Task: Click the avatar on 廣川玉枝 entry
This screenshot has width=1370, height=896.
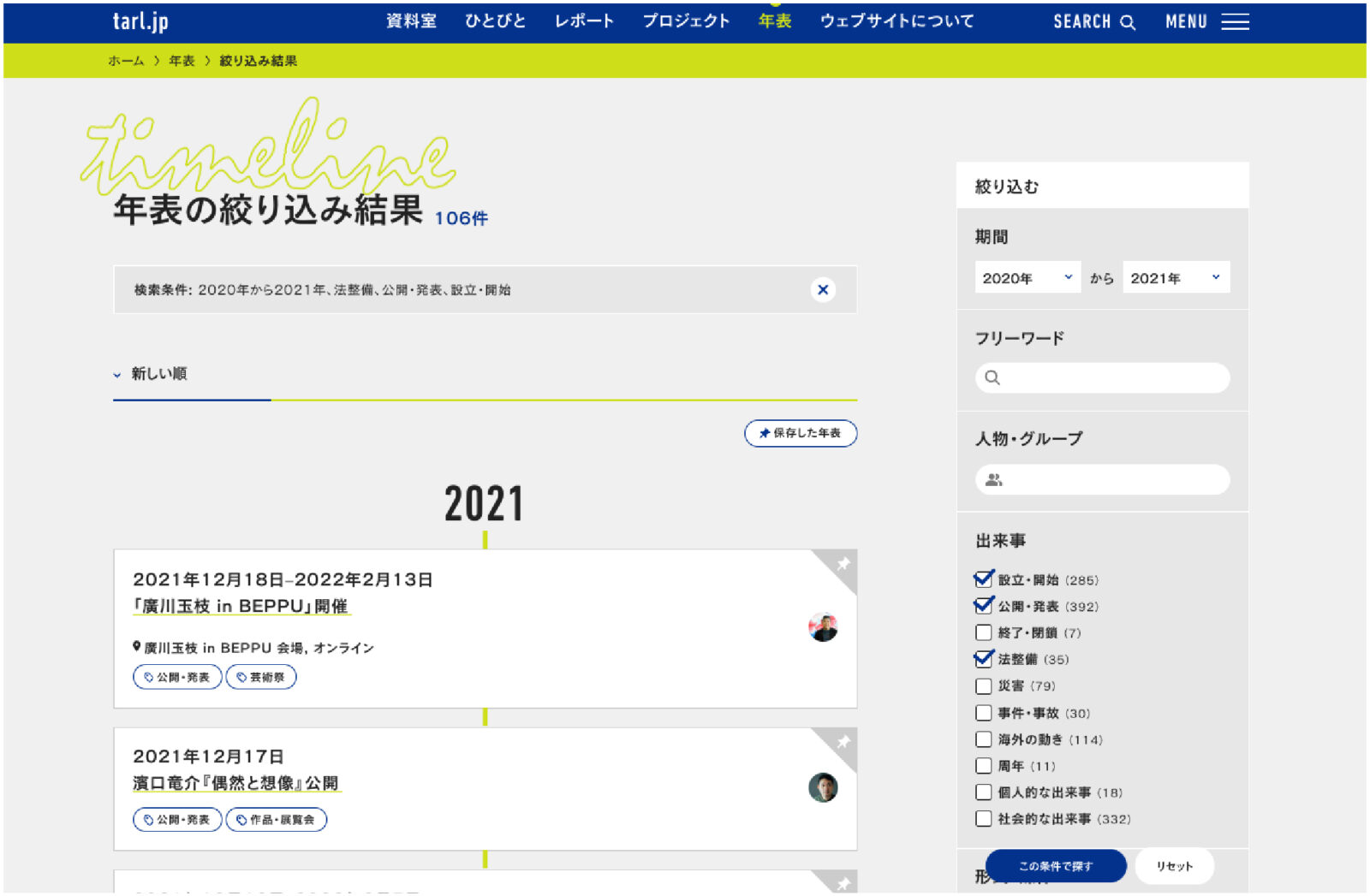Action: click(x=822, y=628)
